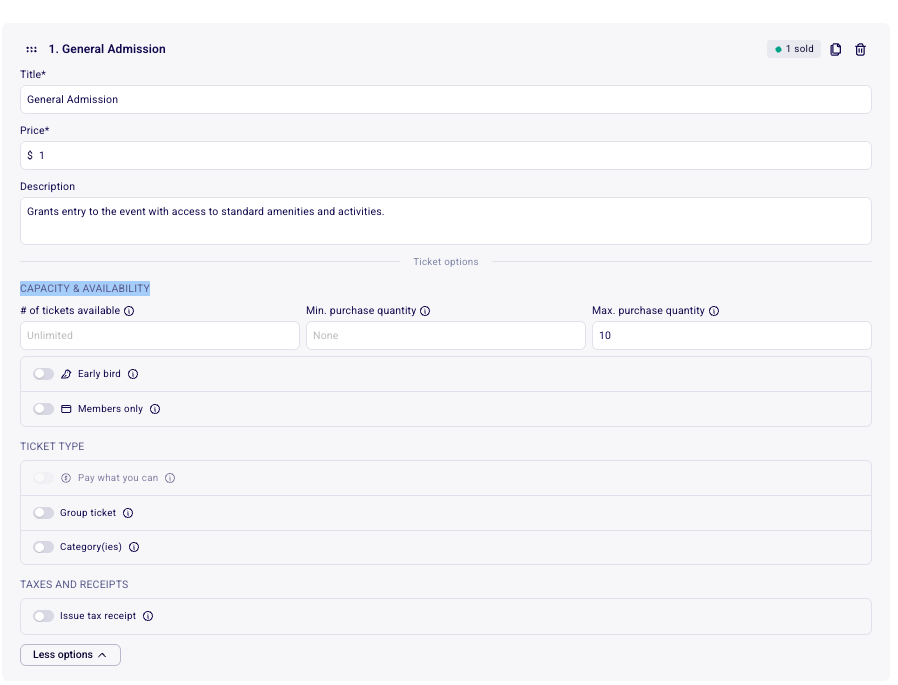The width and height of the screenshot is (898, 685).
Task: Collapse with the Less options button
Action: [70, 655]
